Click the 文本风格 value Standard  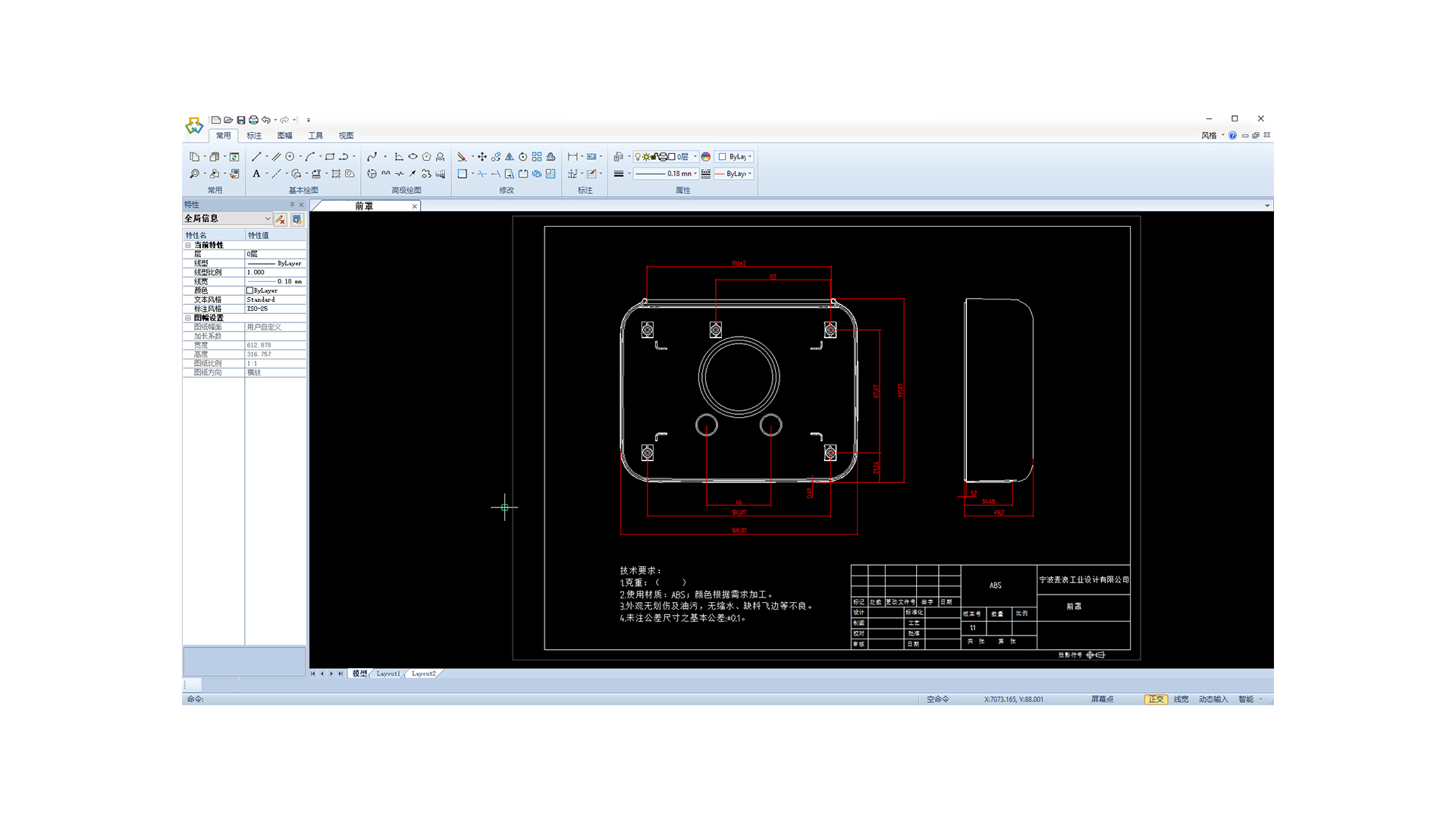[x=275, y=300]
